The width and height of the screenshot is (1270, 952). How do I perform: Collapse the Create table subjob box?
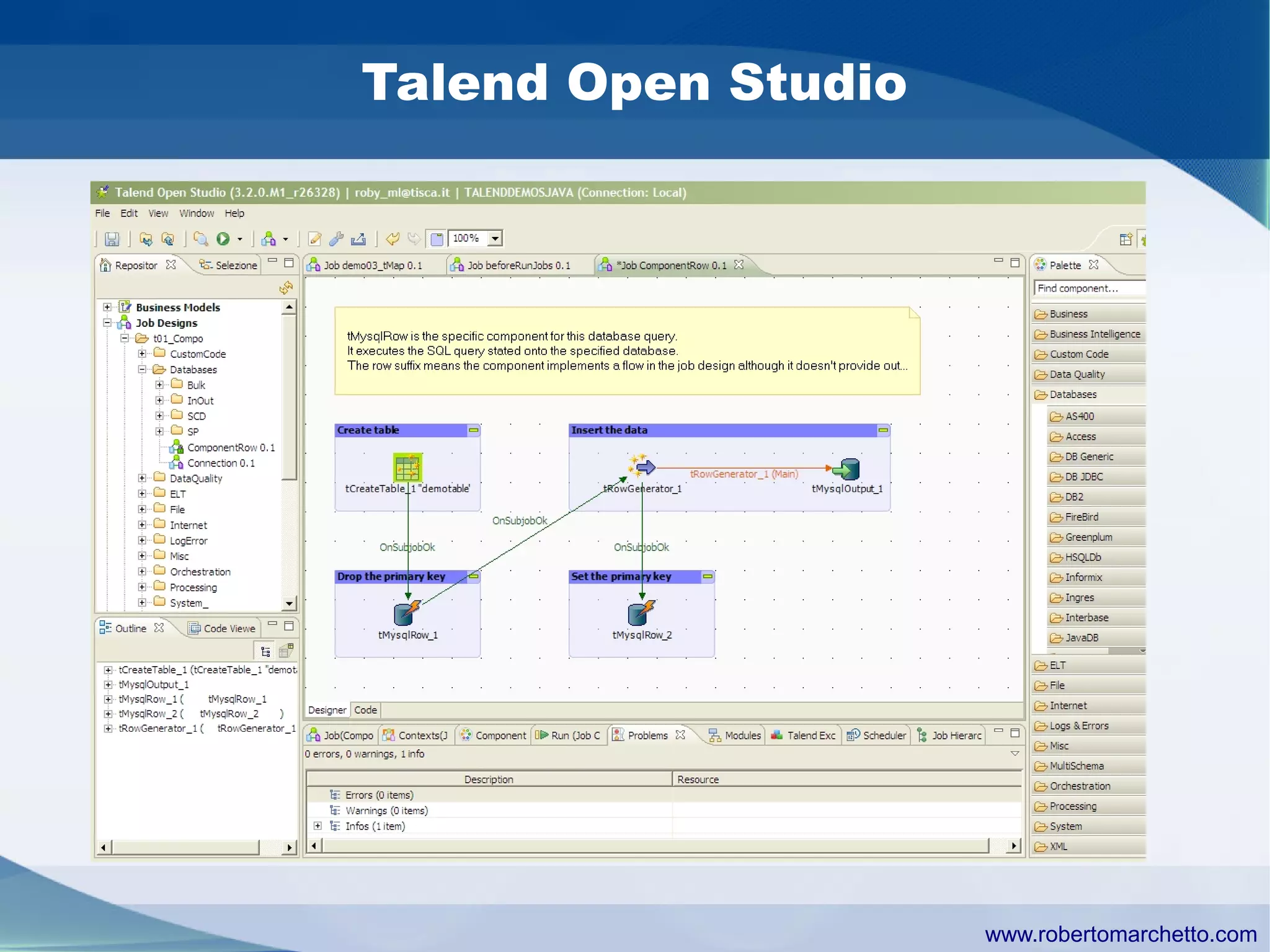(474, 430)
